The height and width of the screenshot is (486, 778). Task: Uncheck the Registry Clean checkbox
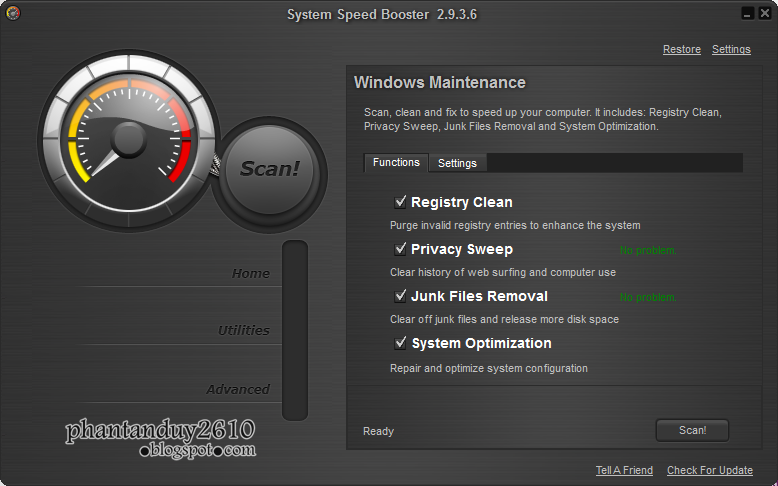(400, 202)
